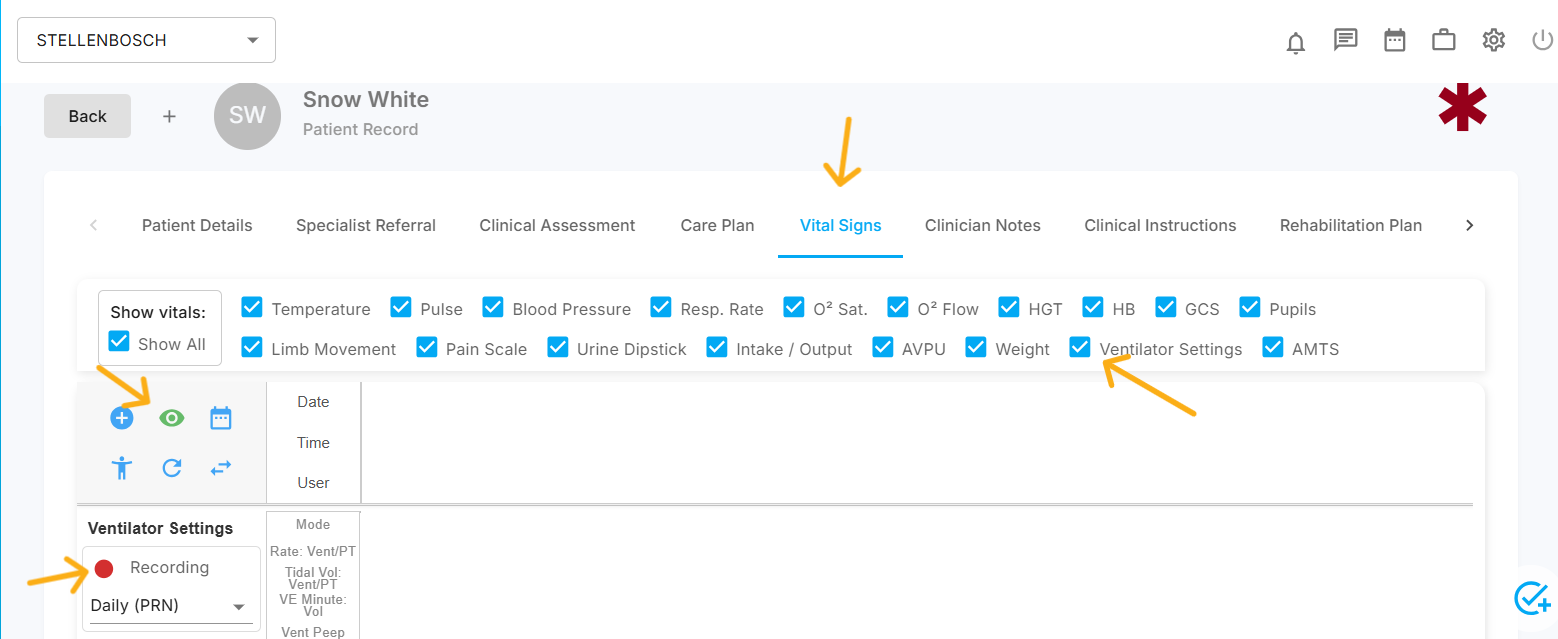
Task: Click the blue add vitals plus icon
Action: (x=122, y=418)
